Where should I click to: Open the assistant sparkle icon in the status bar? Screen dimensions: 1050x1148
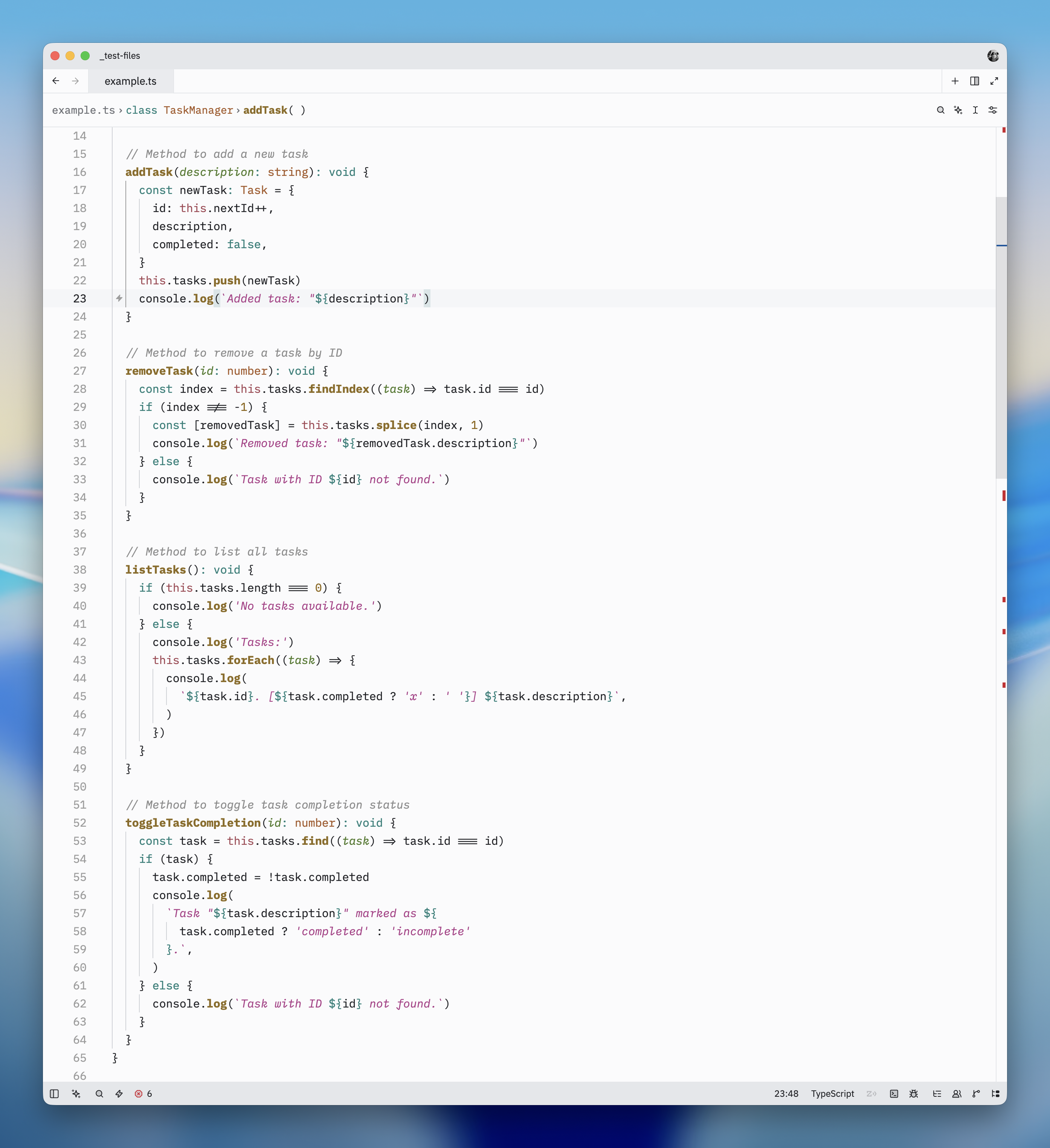[76, 1093]
